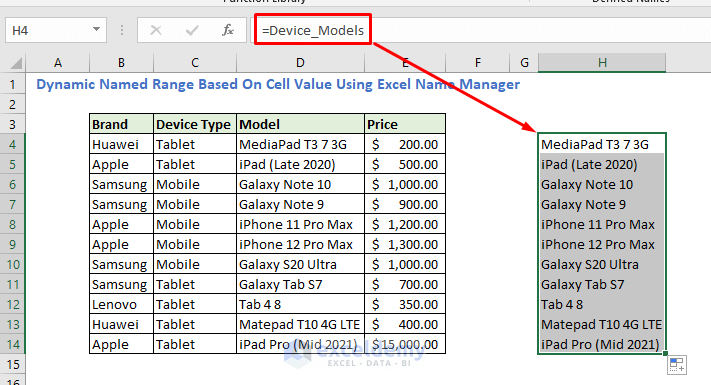Click the Enter checkmark formula bar icon

pos(192,30)
